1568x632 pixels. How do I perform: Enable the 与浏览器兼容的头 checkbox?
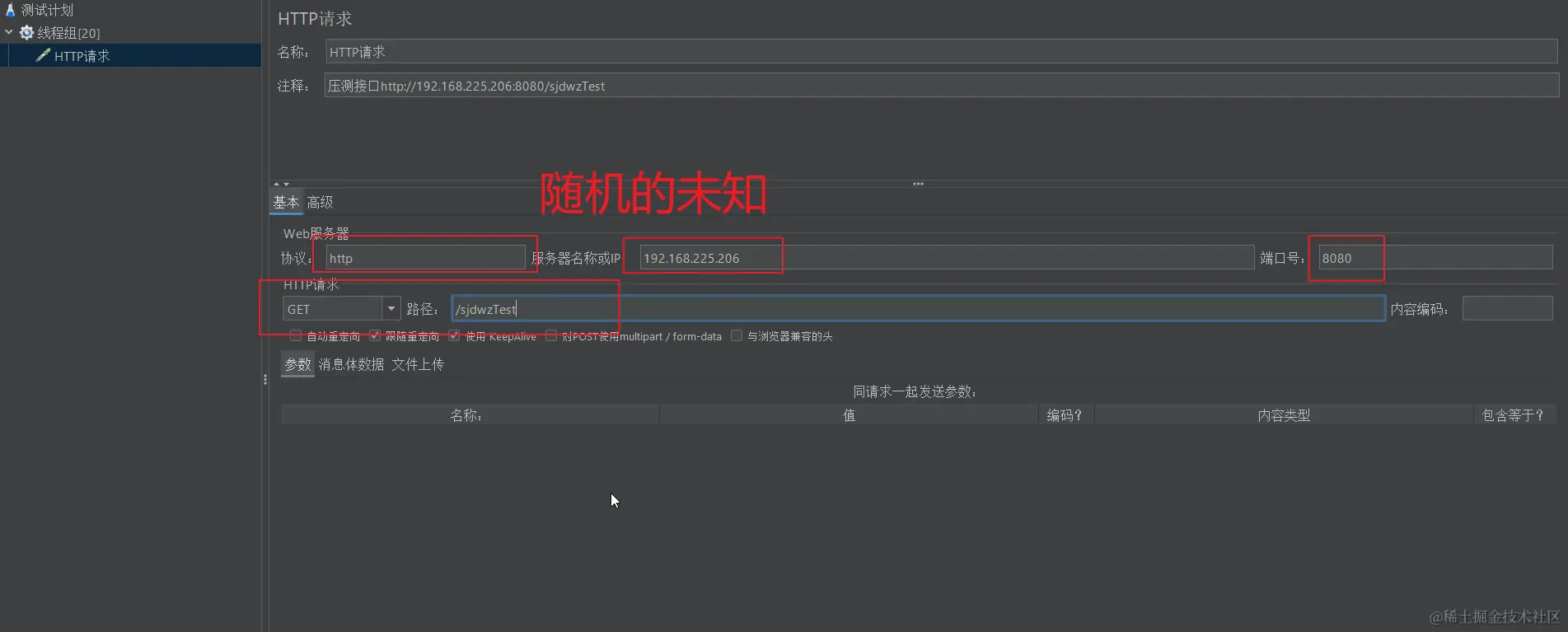[737, 335]
